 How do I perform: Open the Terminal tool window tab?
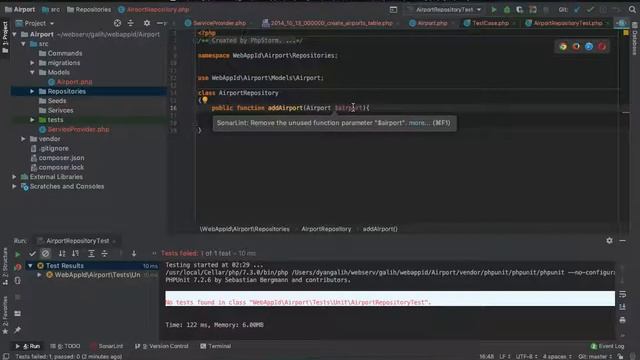(216, 346)
